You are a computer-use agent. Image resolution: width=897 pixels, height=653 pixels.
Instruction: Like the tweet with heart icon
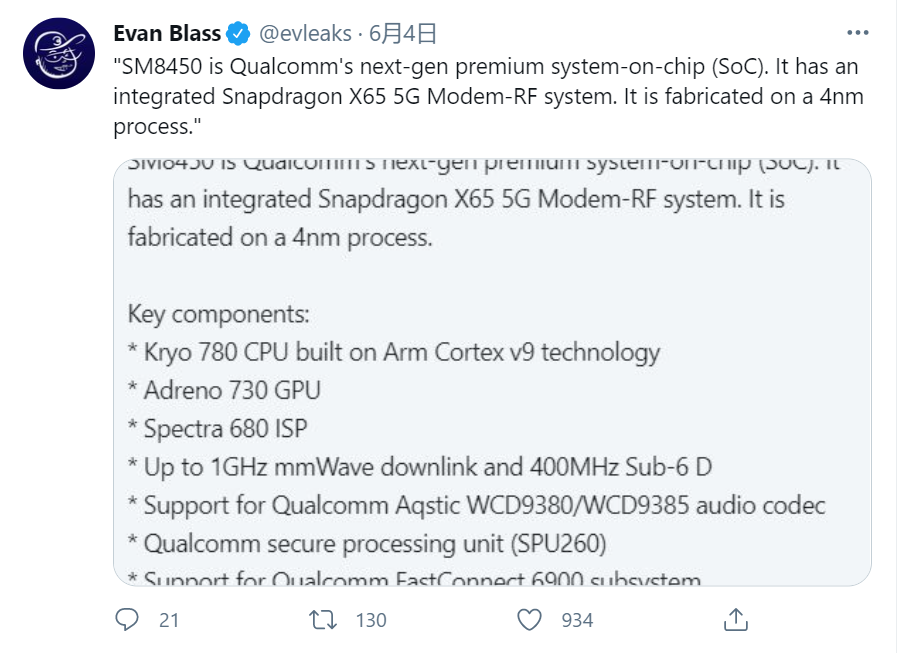tap(529, 620)
